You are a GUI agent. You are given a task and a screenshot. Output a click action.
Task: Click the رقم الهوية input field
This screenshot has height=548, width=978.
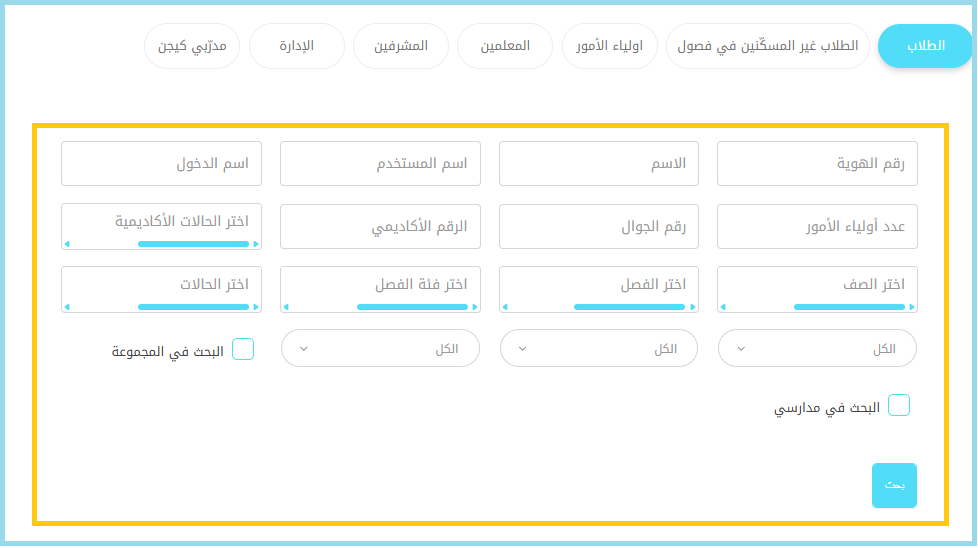coord(817,164)
